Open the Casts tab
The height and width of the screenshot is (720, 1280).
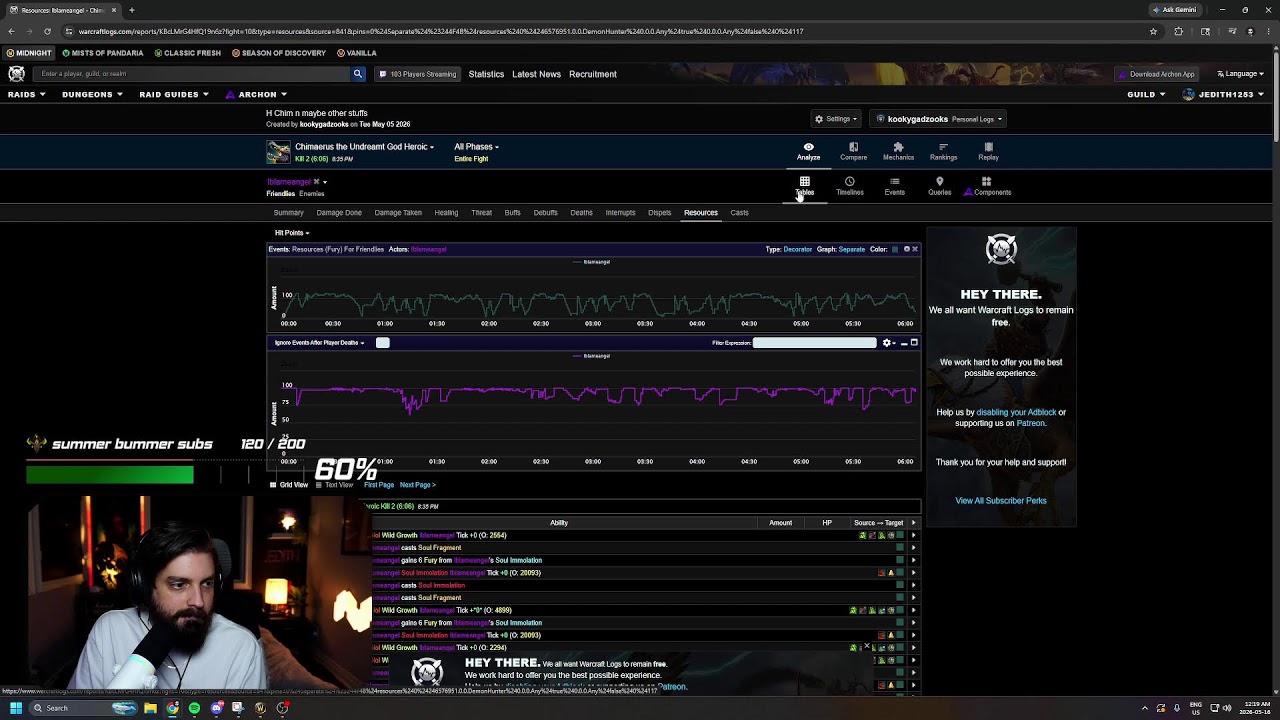click(739, 213)
